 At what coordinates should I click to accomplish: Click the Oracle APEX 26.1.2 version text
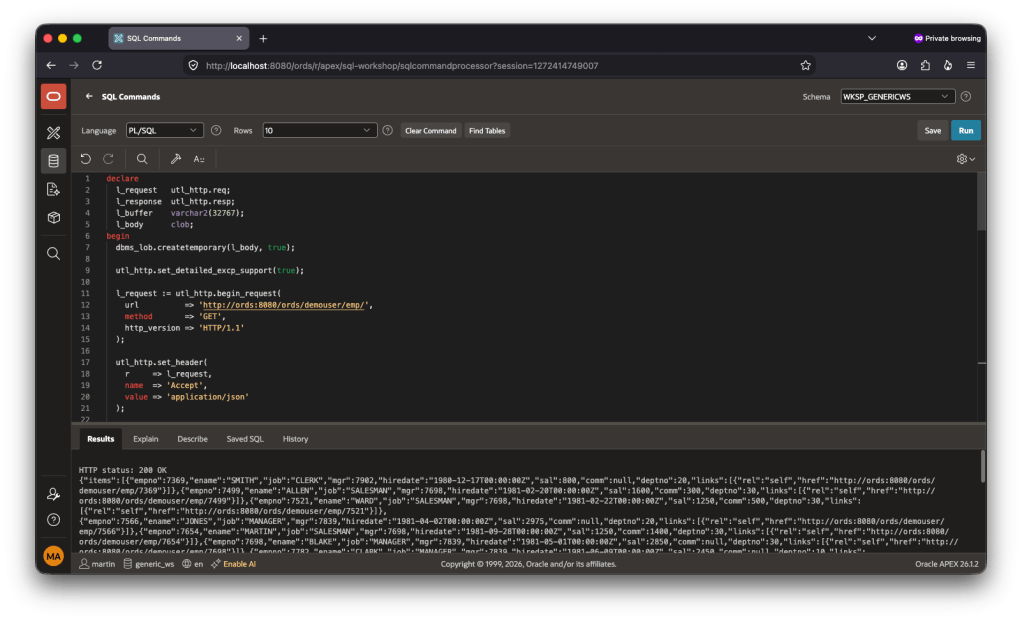pos(946,564)
